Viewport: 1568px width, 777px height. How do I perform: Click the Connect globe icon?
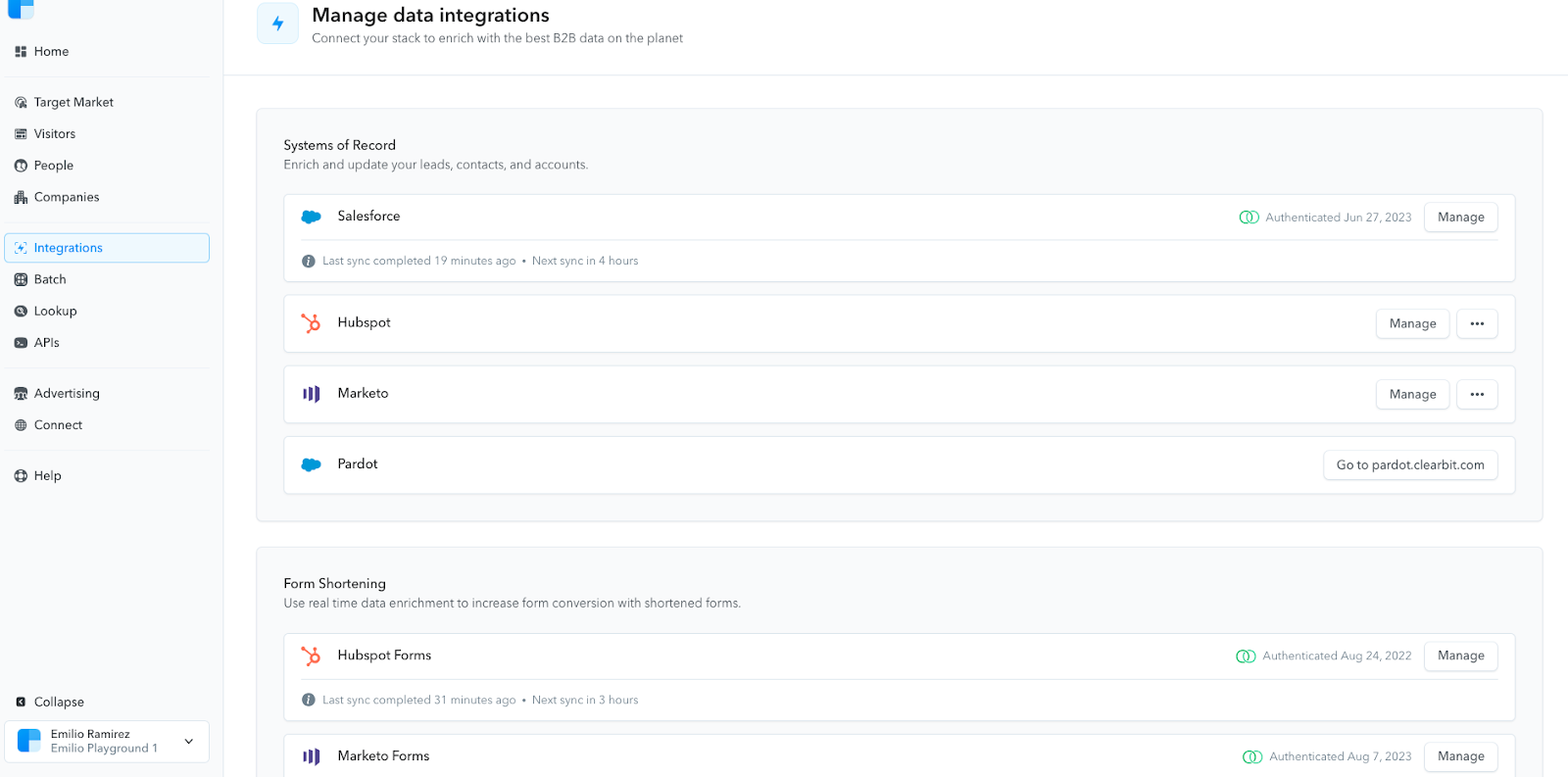(21, 425)
